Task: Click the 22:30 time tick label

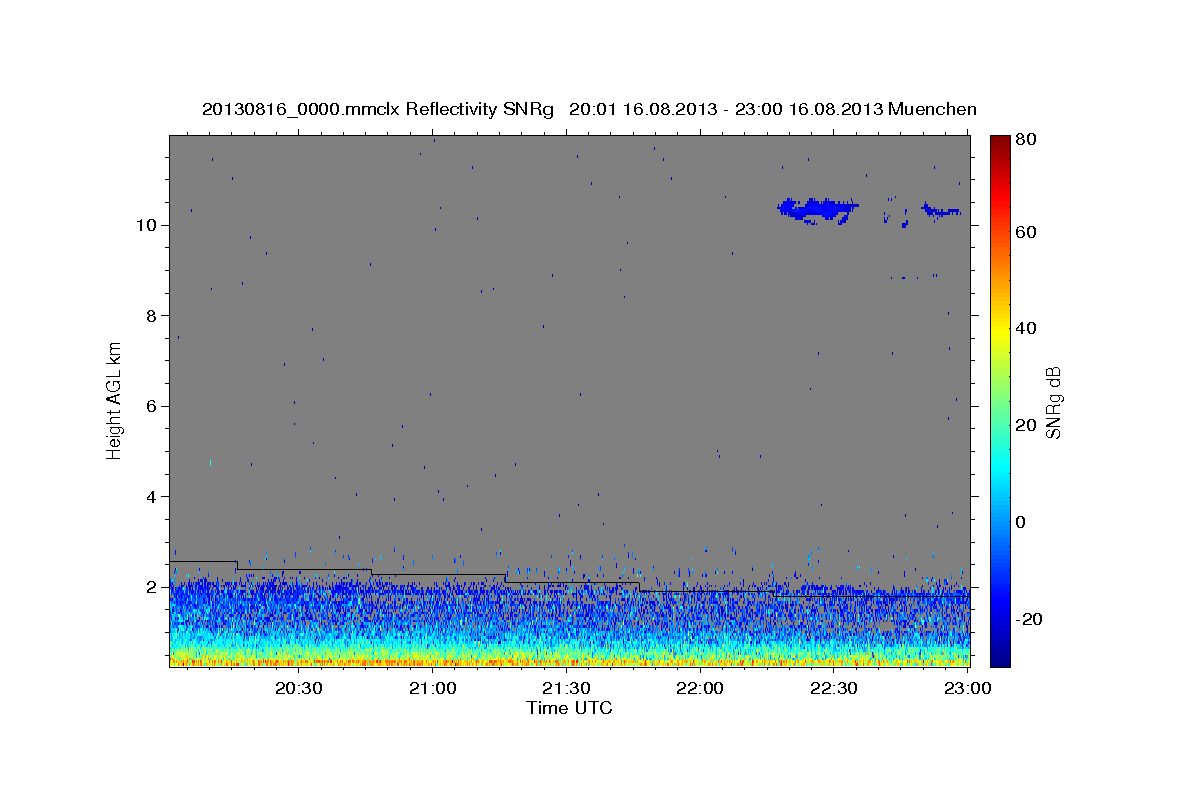Action: pos(834,688)
